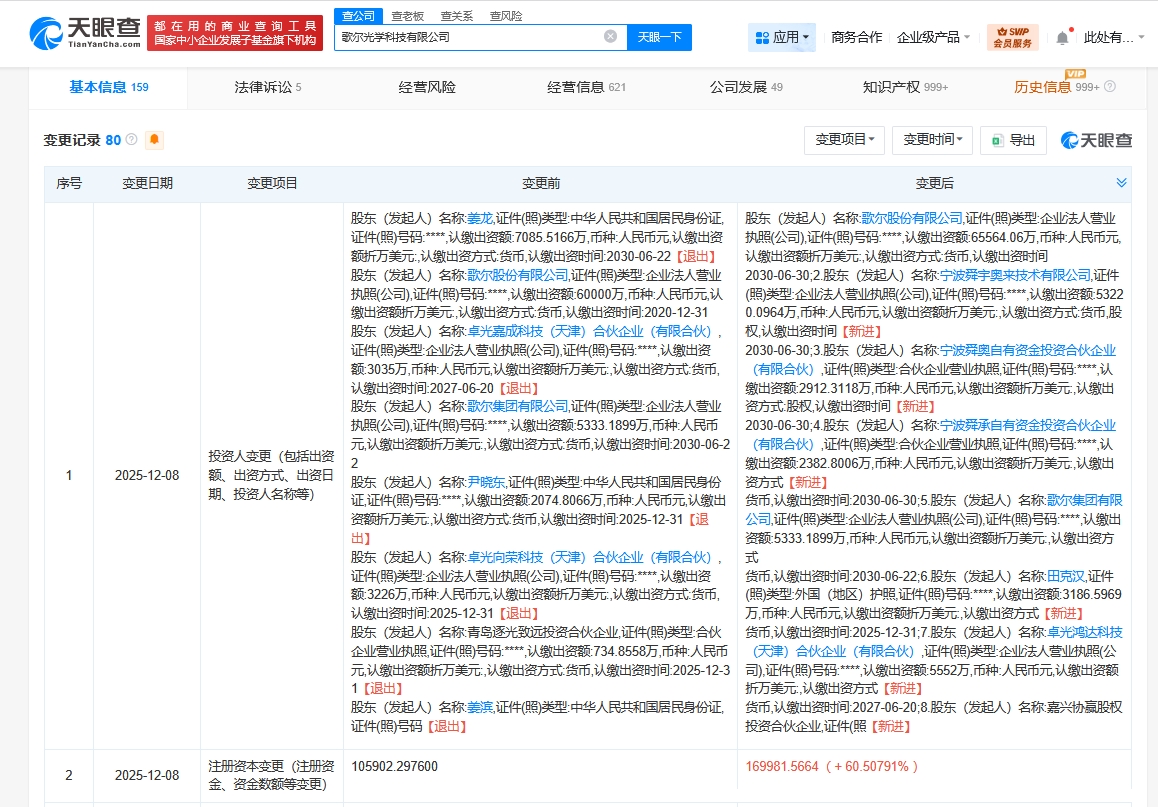
Task: Open the notification bell in the header
Action: [1062, 38]
